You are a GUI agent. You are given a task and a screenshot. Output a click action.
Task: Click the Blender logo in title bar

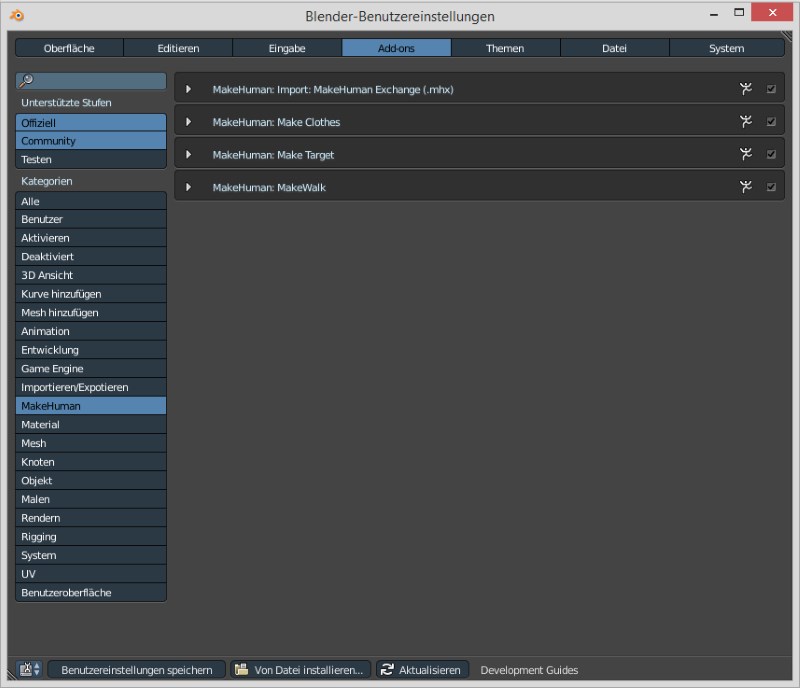(x=17, y=16)
